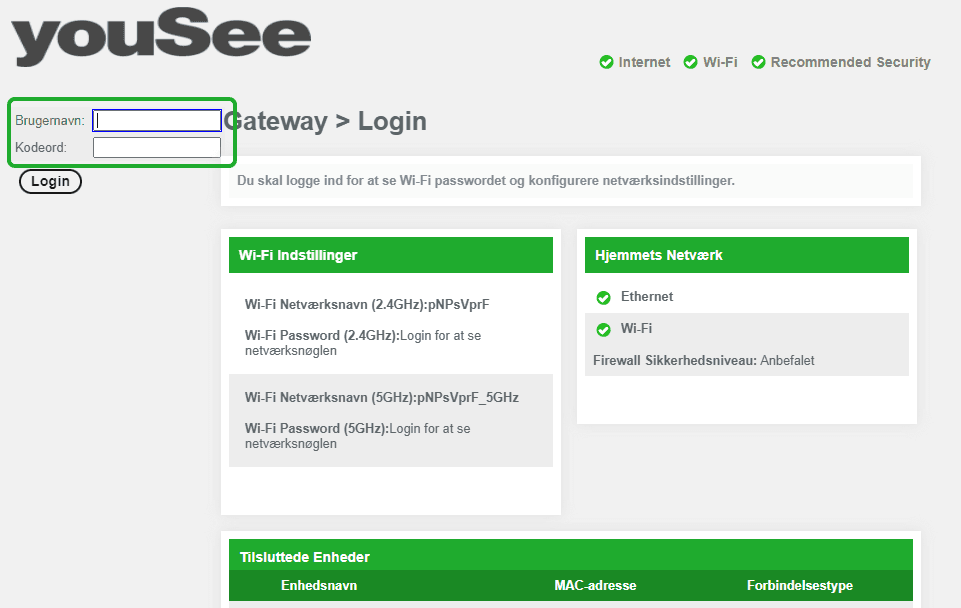The height and width of the screenshot is (608, 961).
Task: Click the Wi-Fi Netværksnavn (5GHz) entry
Action: 382,397
